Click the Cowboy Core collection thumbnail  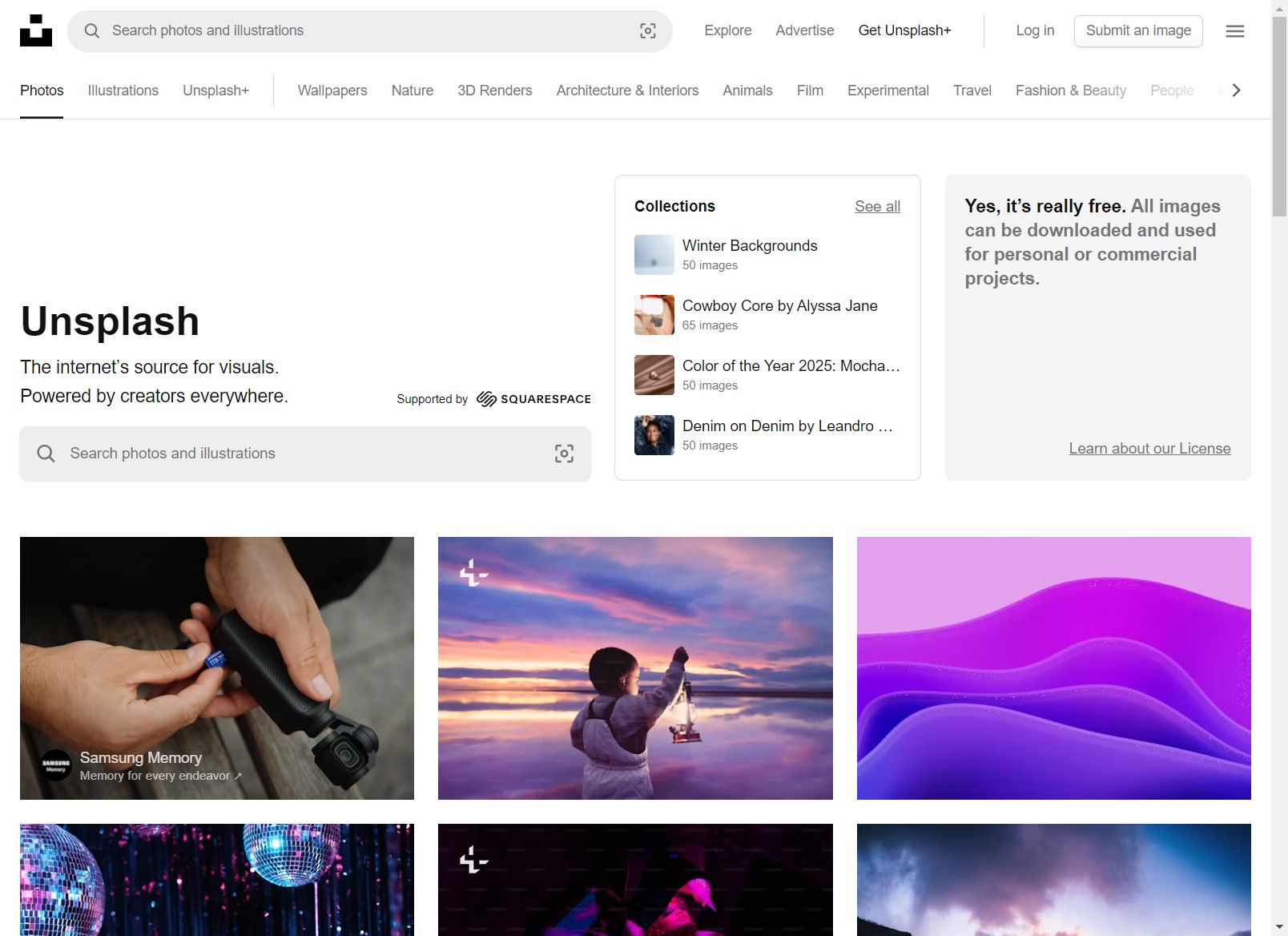coord(654,315)
